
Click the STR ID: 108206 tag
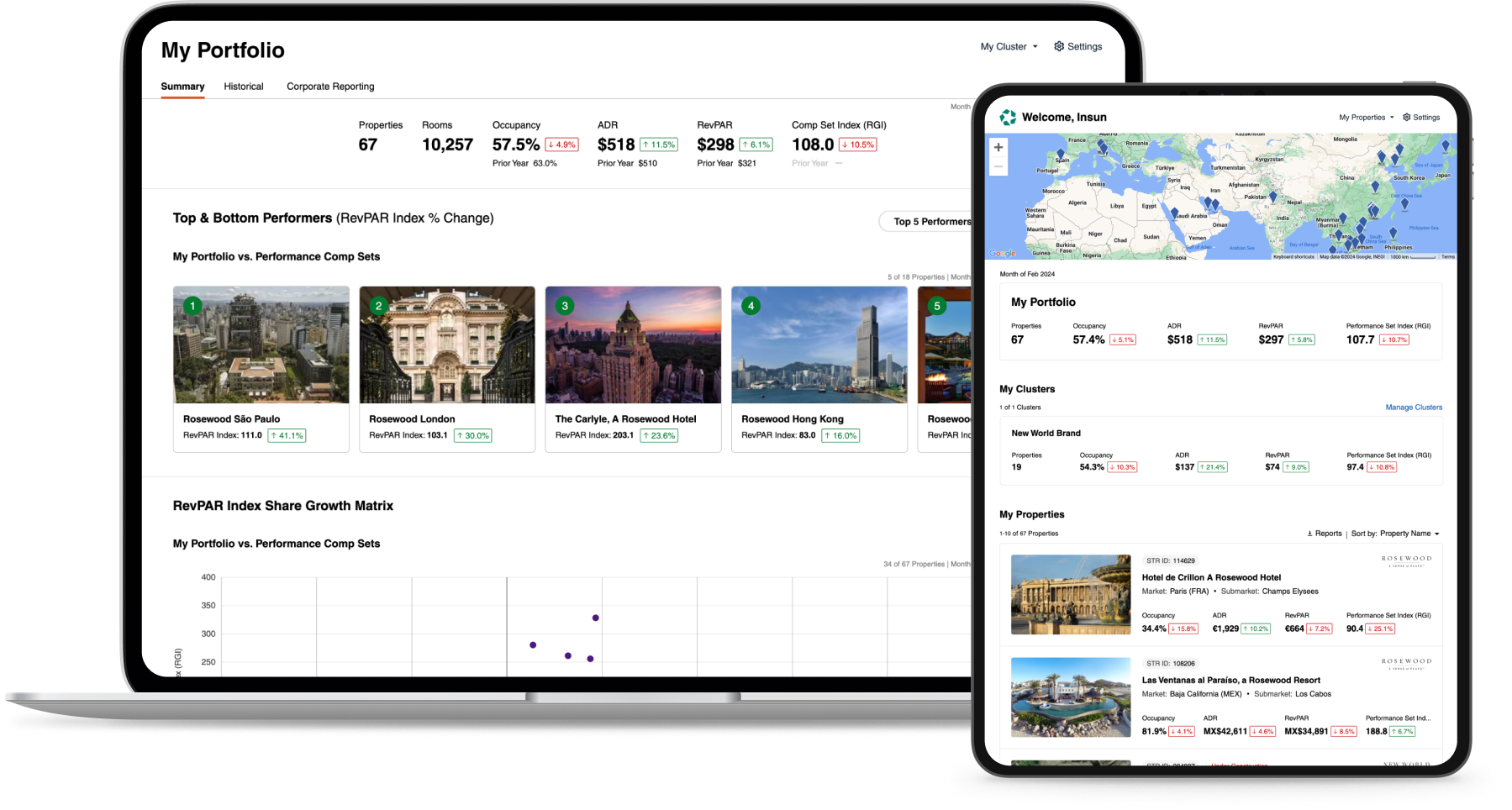[x=1170, y=664]
